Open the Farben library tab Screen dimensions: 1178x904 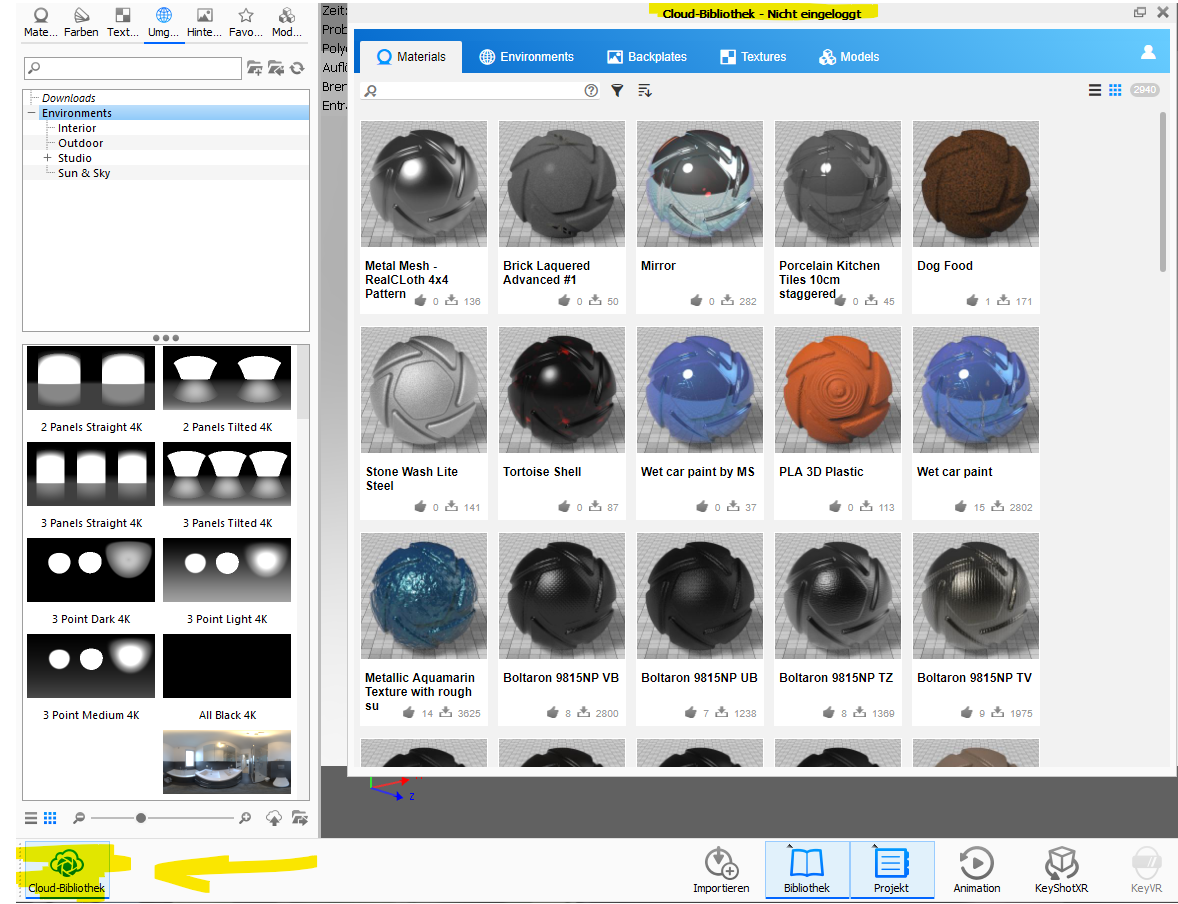[x=81, y=23]
